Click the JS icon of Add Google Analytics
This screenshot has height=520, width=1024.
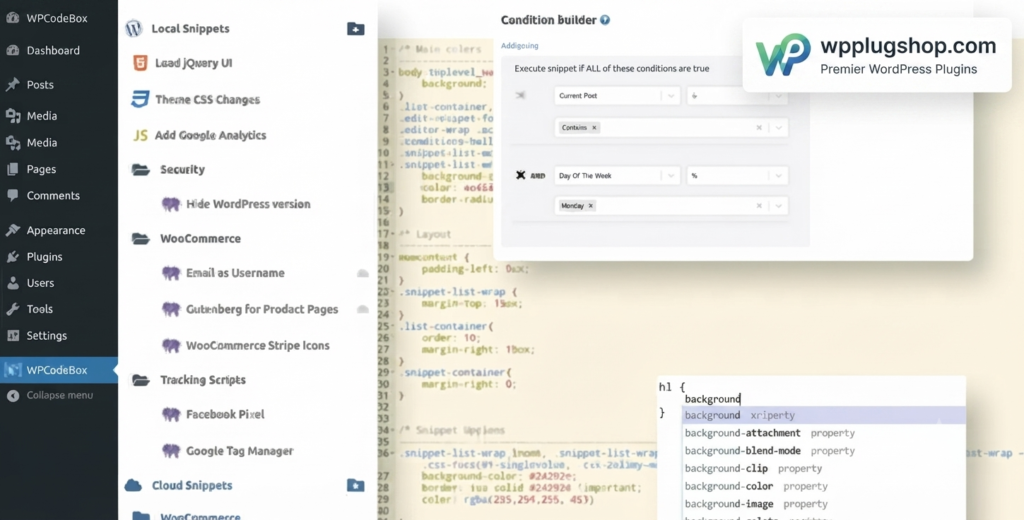[140, 135]
